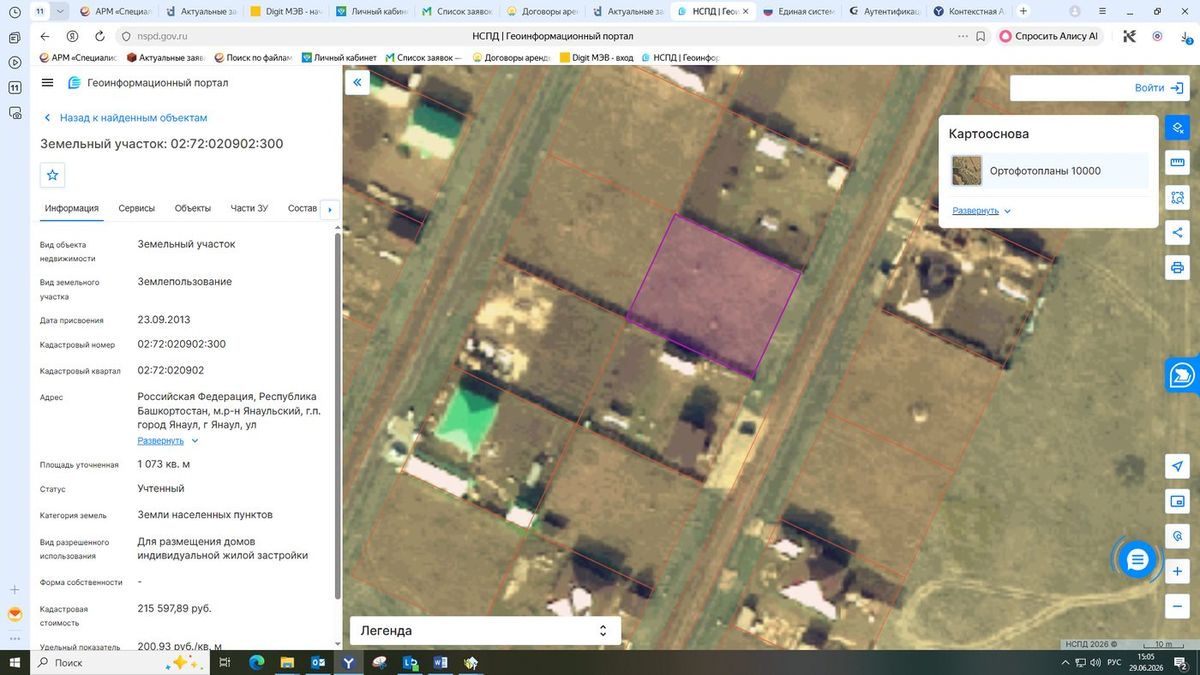Share the map via the share icon
Viewport: 1200px width, 675px height.
pyautogui.click(x=1177, y=233)
